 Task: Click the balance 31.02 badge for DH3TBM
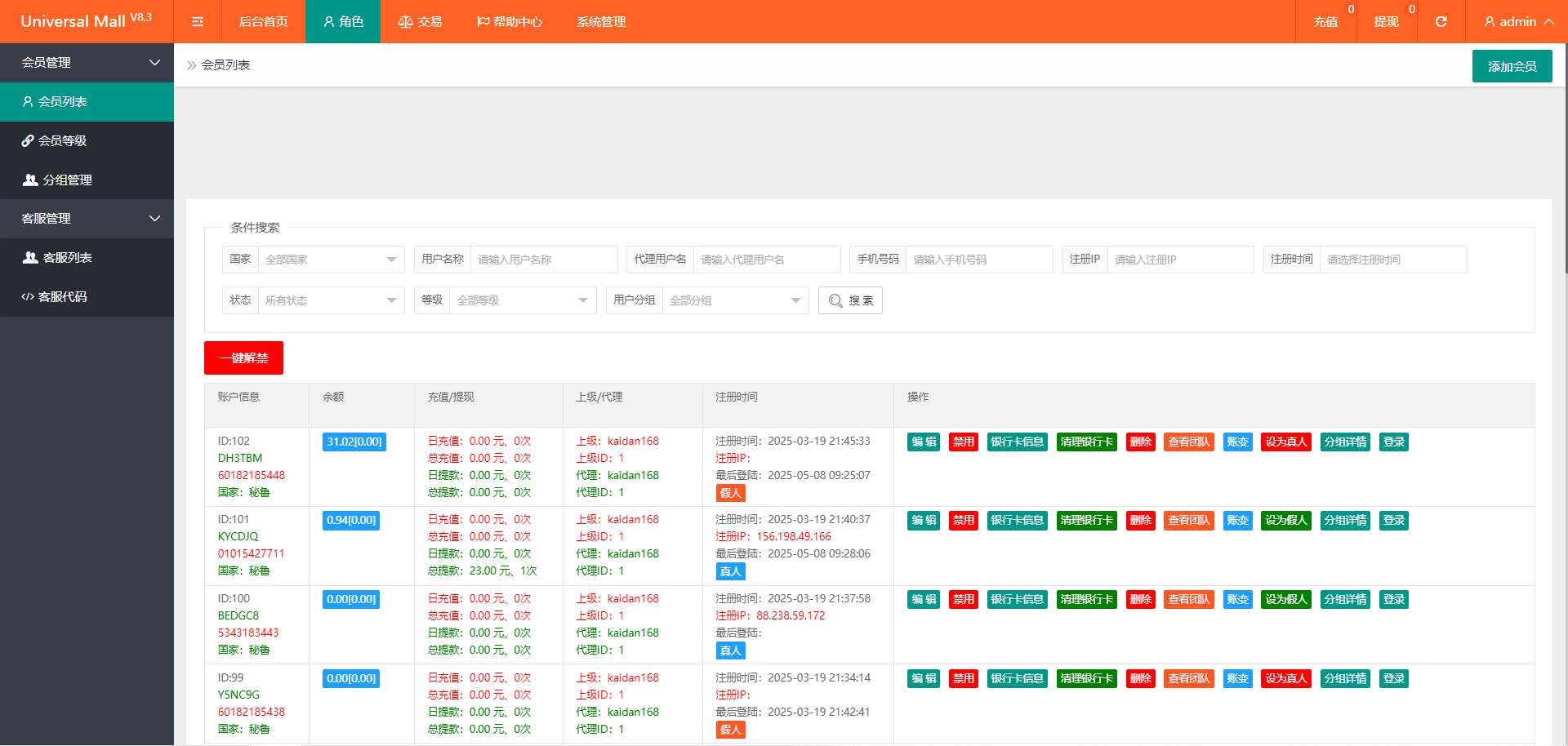point(354,442)
